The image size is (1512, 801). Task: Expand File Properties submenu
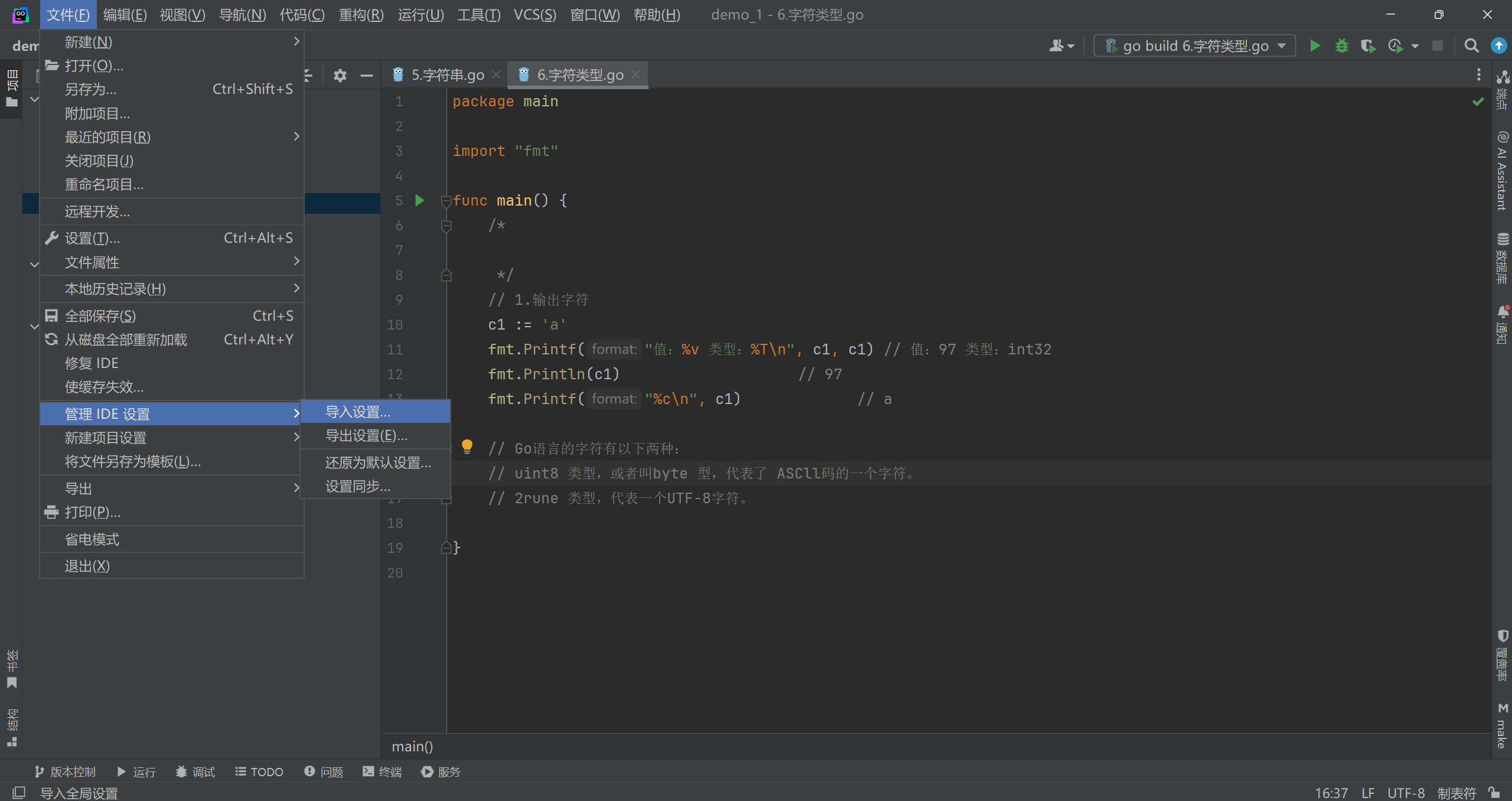(172, 262)
